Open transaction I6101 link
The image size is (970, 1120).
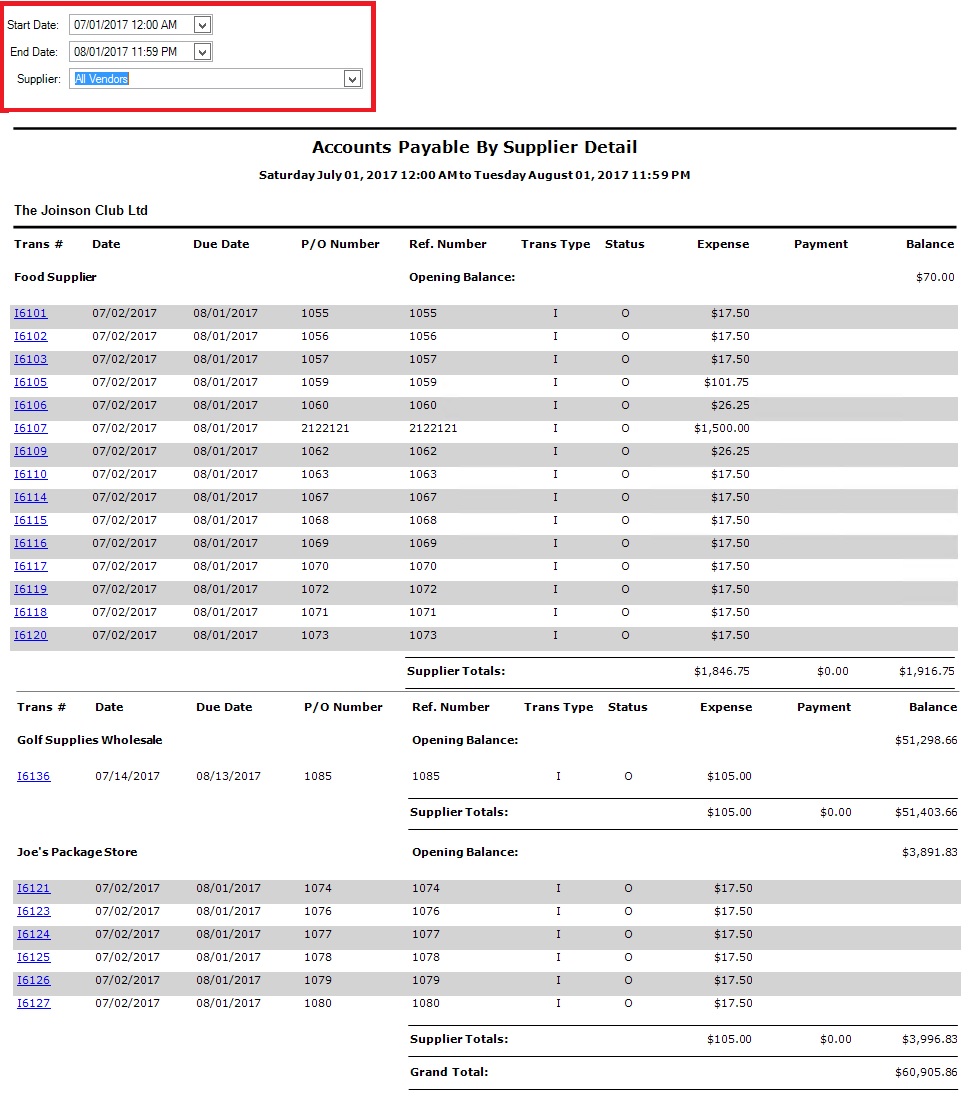coord(30,314)
